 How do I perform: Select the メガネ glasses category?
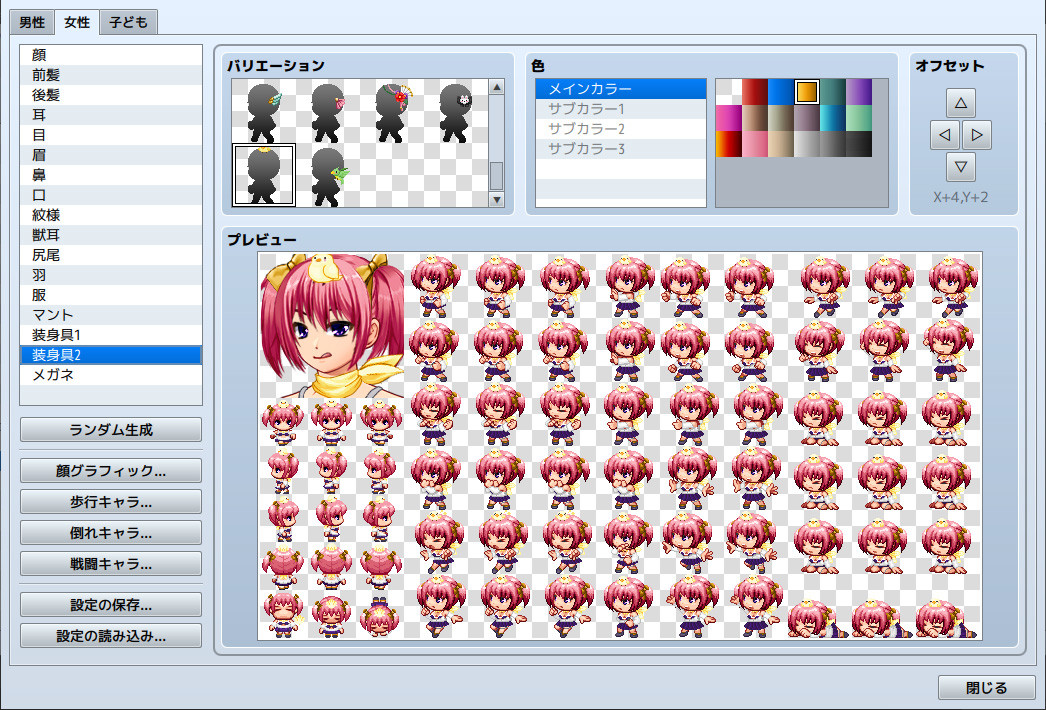coord(110,374)
